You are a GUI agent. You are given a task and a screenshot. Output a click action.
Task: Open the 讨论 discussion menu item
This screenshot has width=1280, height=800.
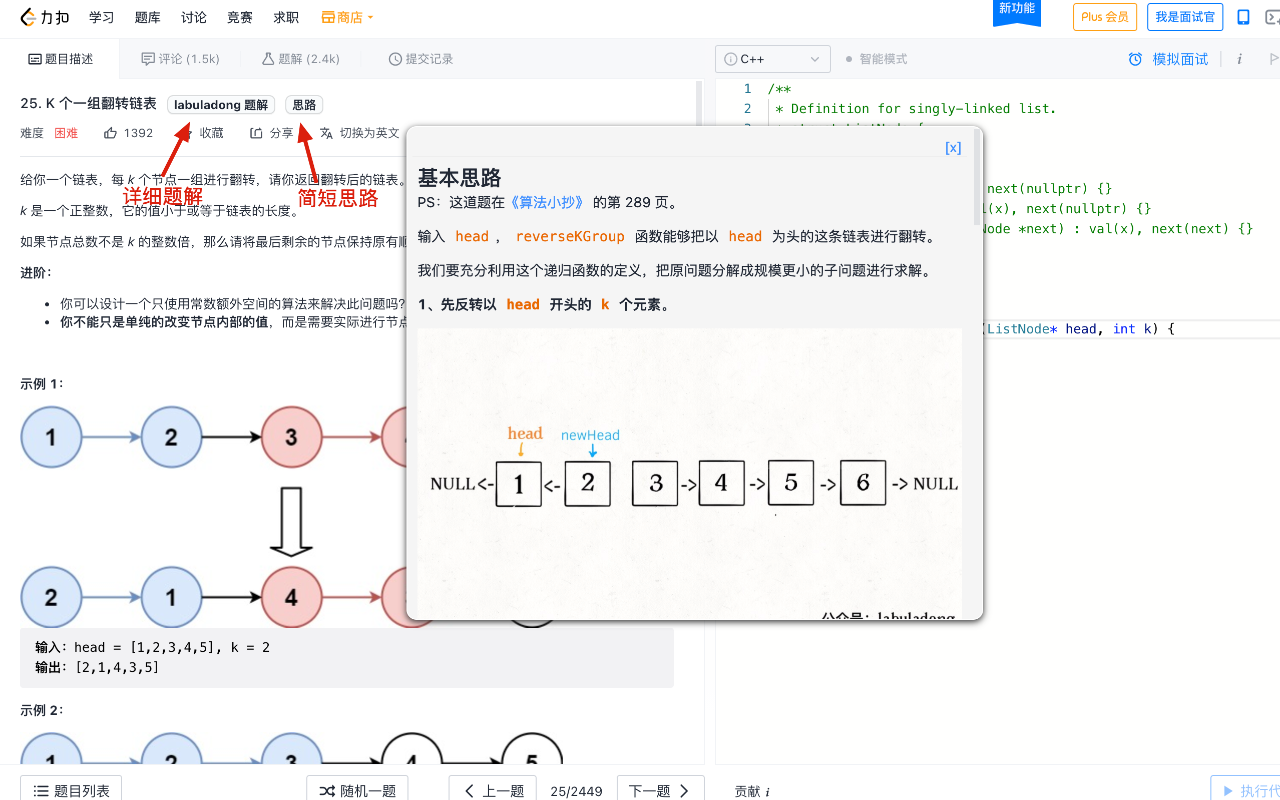[x=193, y=17]
